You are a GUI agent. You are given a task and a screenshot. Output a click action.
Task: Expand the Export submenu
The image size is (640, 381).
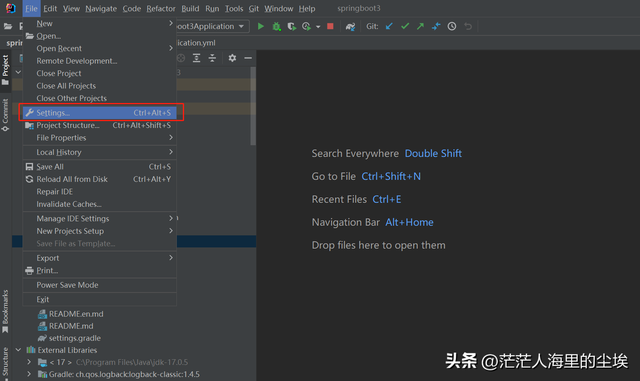pyautogui.click(x=100, y=258)
